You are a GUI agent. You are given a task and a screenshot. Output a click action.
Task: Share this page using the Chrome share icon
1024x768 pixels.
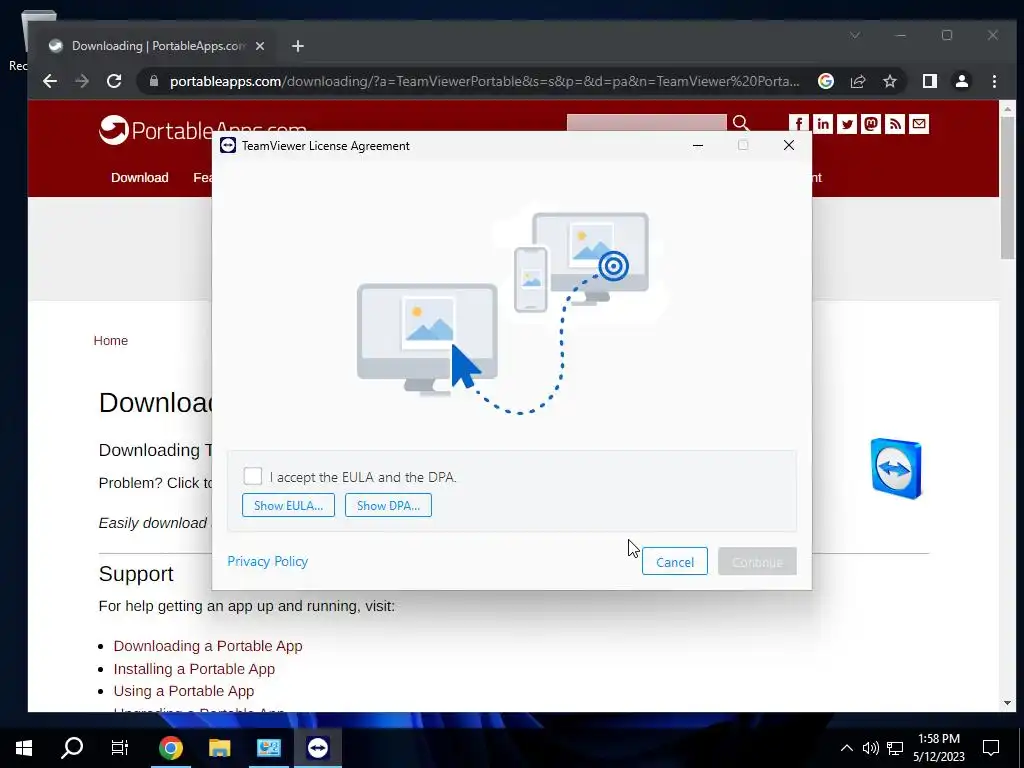tap(857, 81)
